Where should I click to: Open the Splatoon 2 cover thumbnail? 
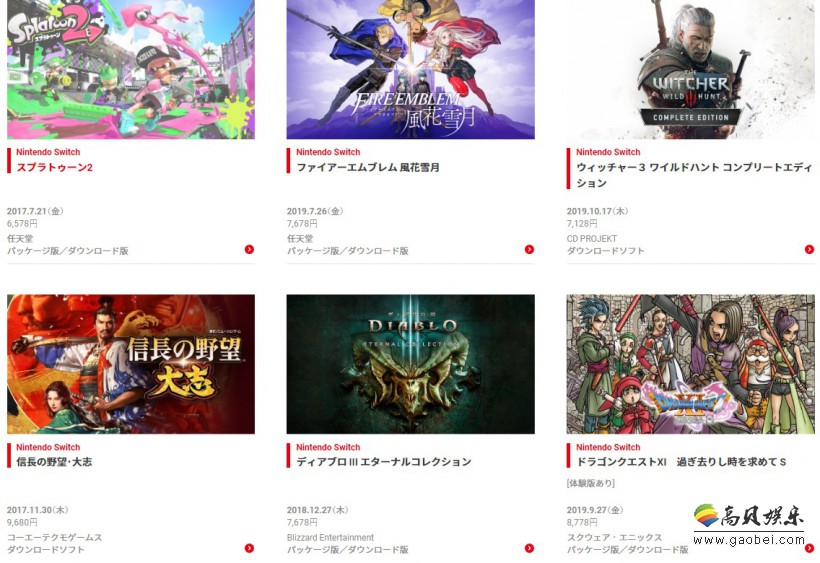131,69
